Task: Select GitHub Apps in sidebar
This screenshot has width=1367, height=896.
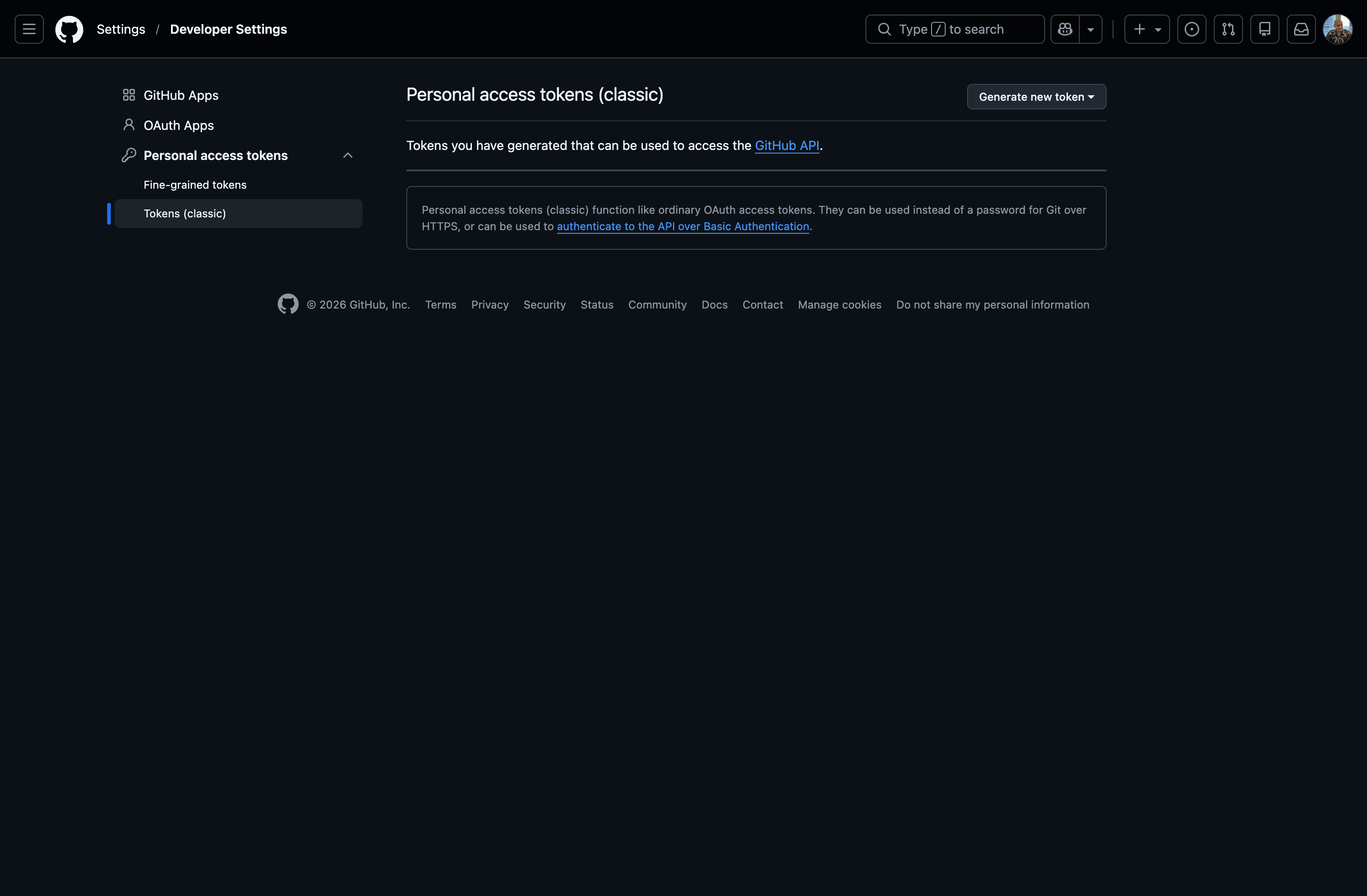Action: (x=238, y=95)
